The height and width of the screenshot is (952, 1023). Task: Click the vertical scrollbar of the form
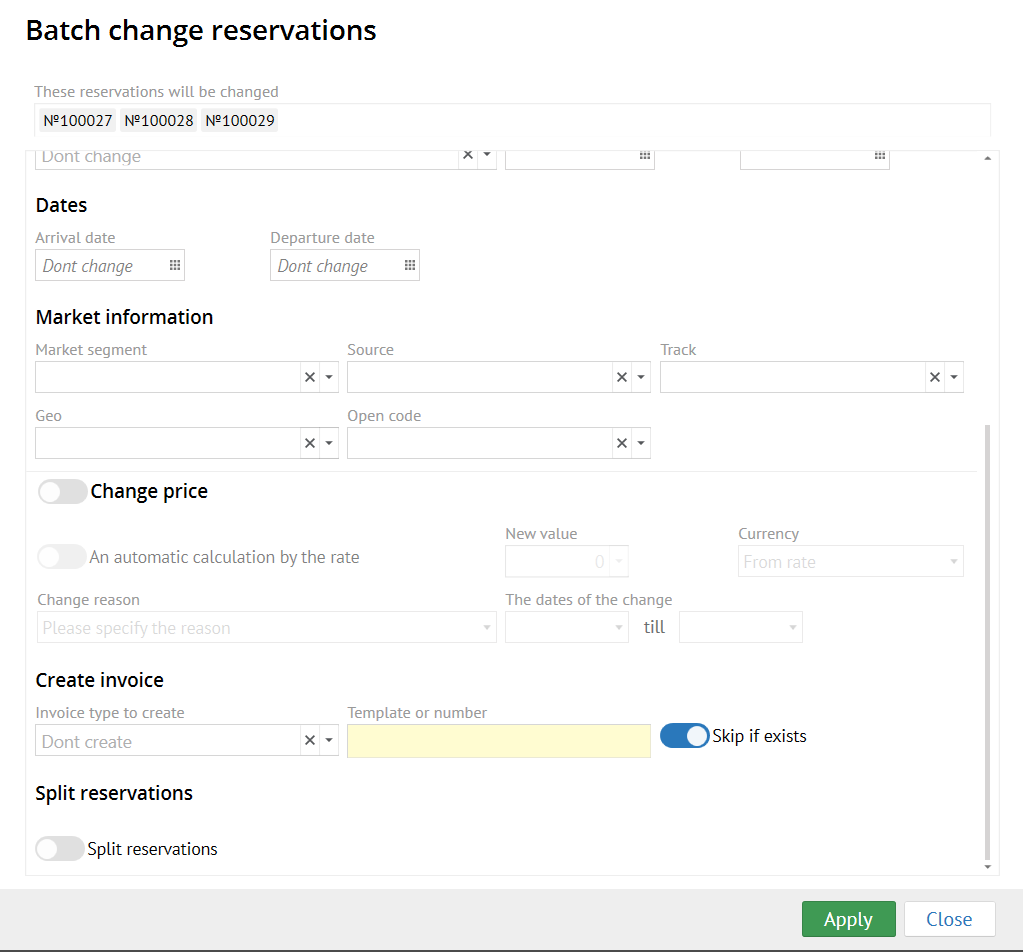coord(988,640)
